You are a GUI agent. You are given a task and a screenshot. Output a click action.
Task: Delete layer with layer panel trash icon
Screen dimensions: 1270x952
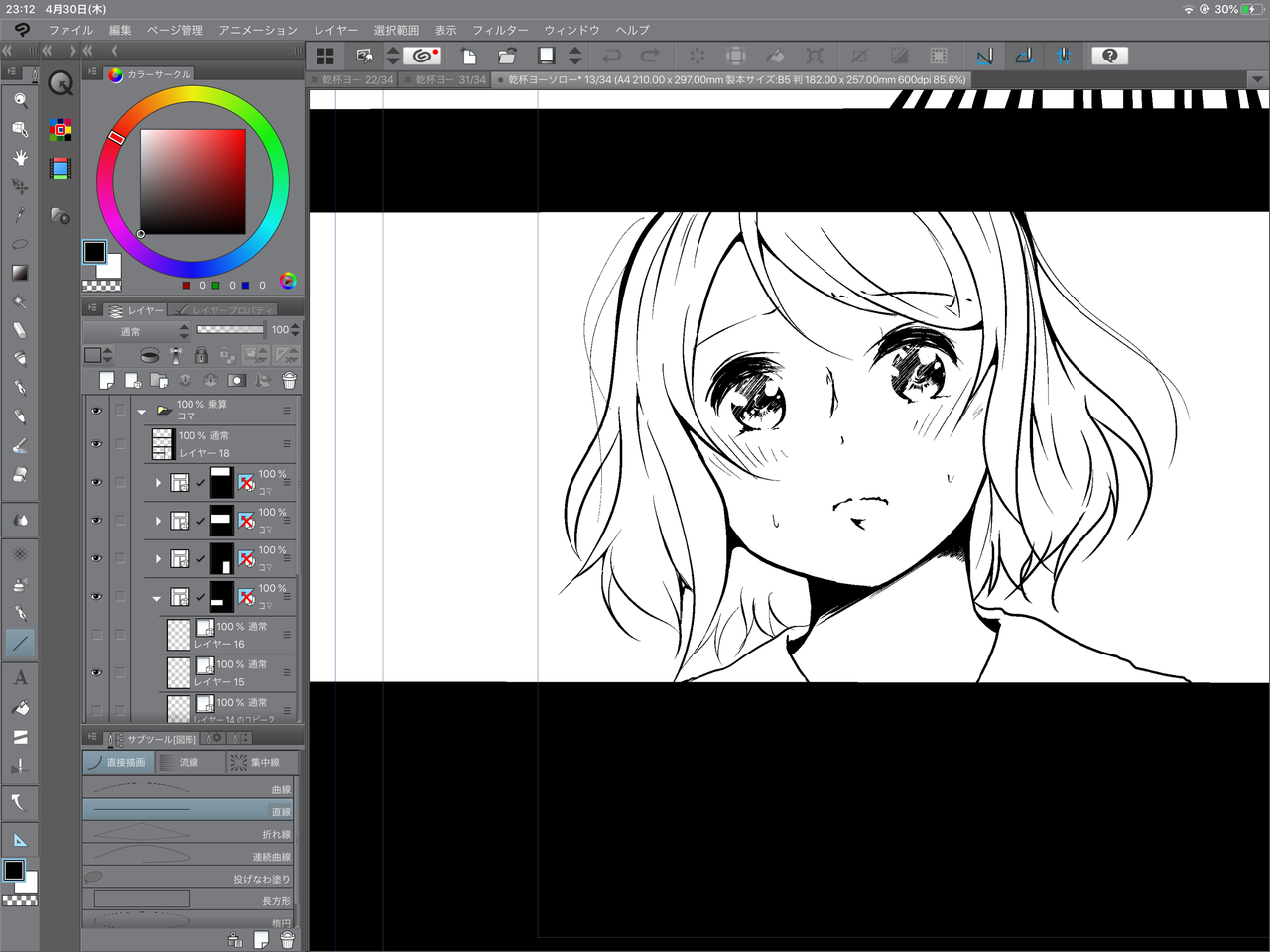coord(289,381)
